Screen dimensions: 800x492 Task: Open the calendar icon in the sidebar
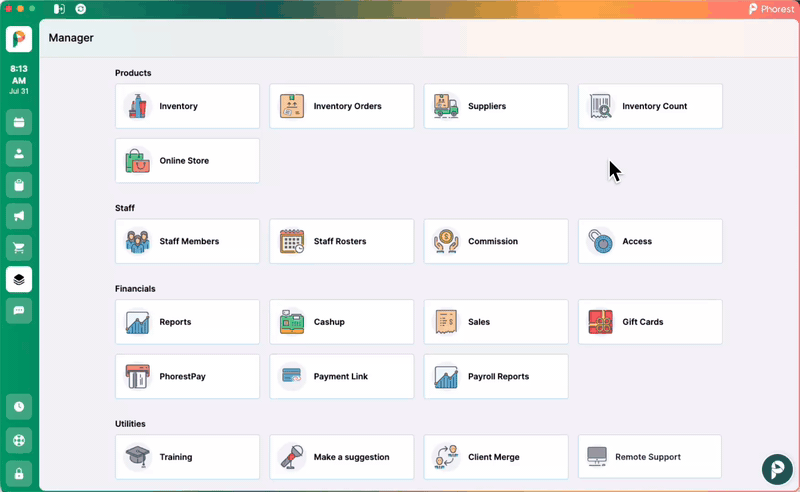pyautogui.click(x=19, y=122)
